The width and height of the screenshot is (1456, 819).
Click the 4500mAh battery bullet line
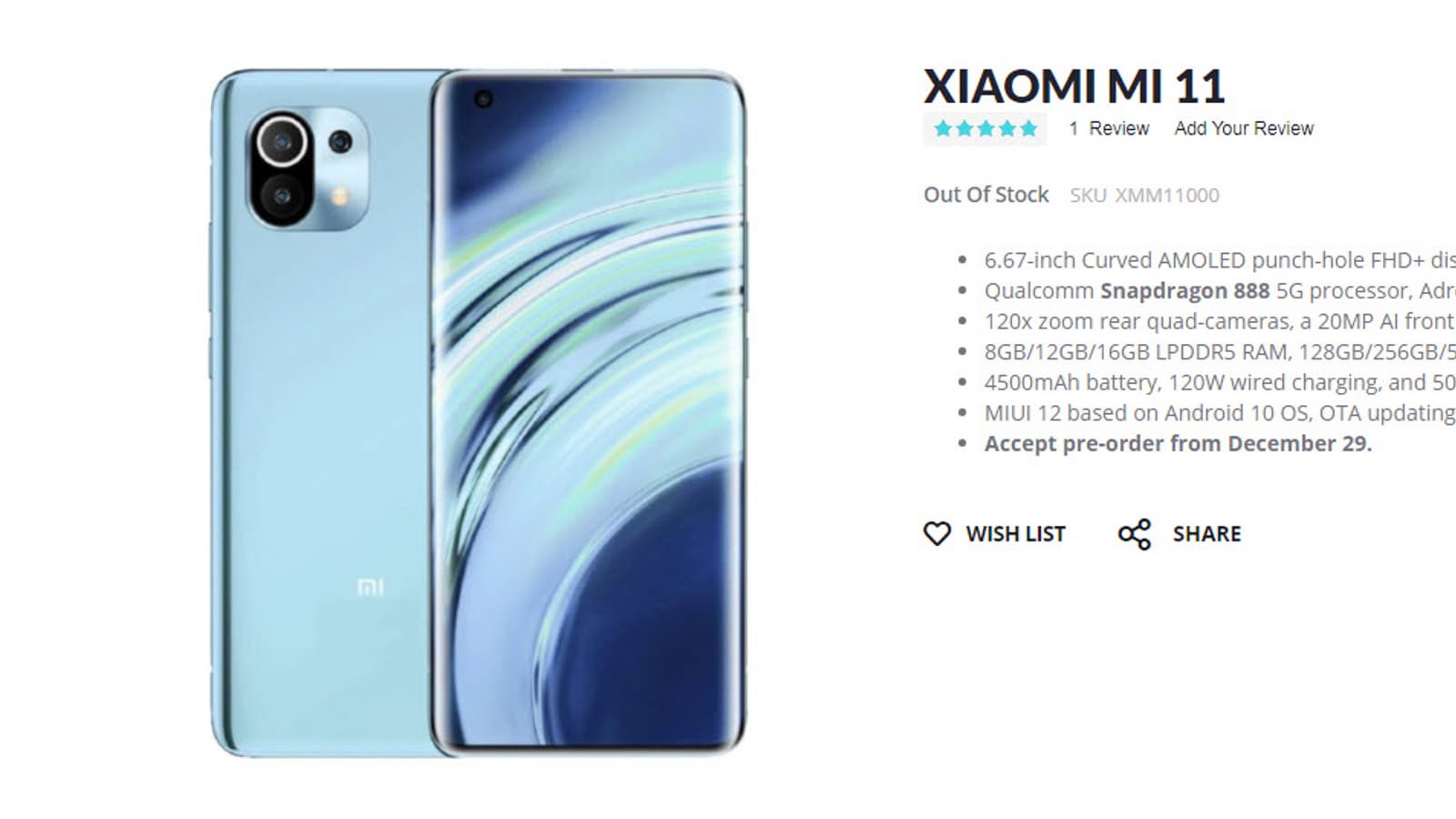(x=1220, y=382)
